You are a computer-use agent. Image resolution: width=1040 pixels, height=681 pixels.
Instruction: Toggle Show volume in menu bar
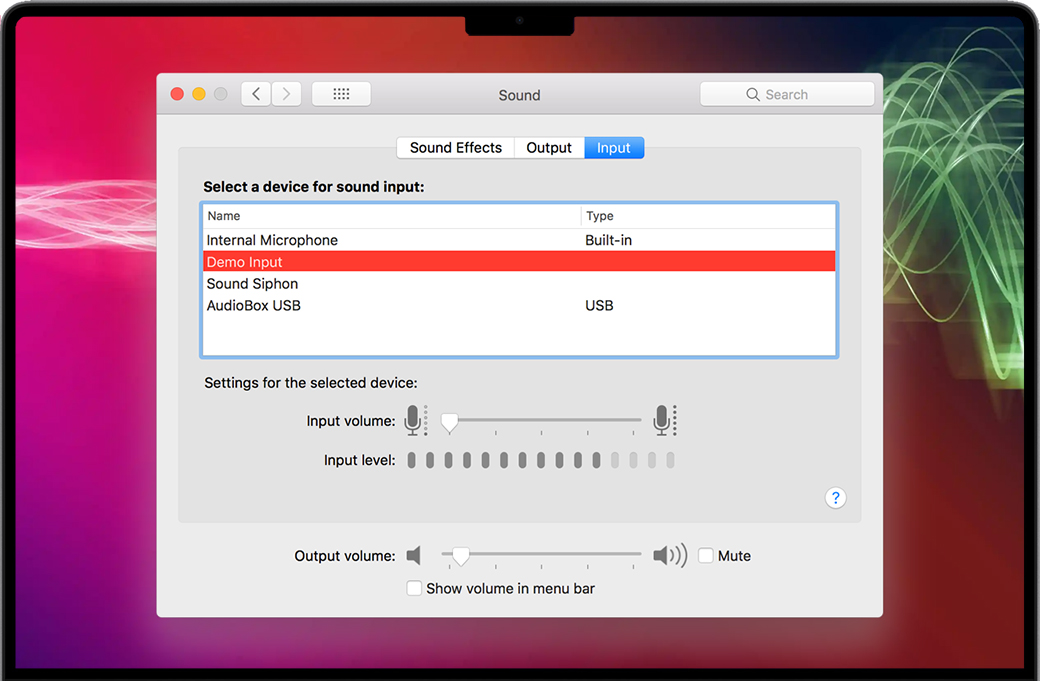414,589
